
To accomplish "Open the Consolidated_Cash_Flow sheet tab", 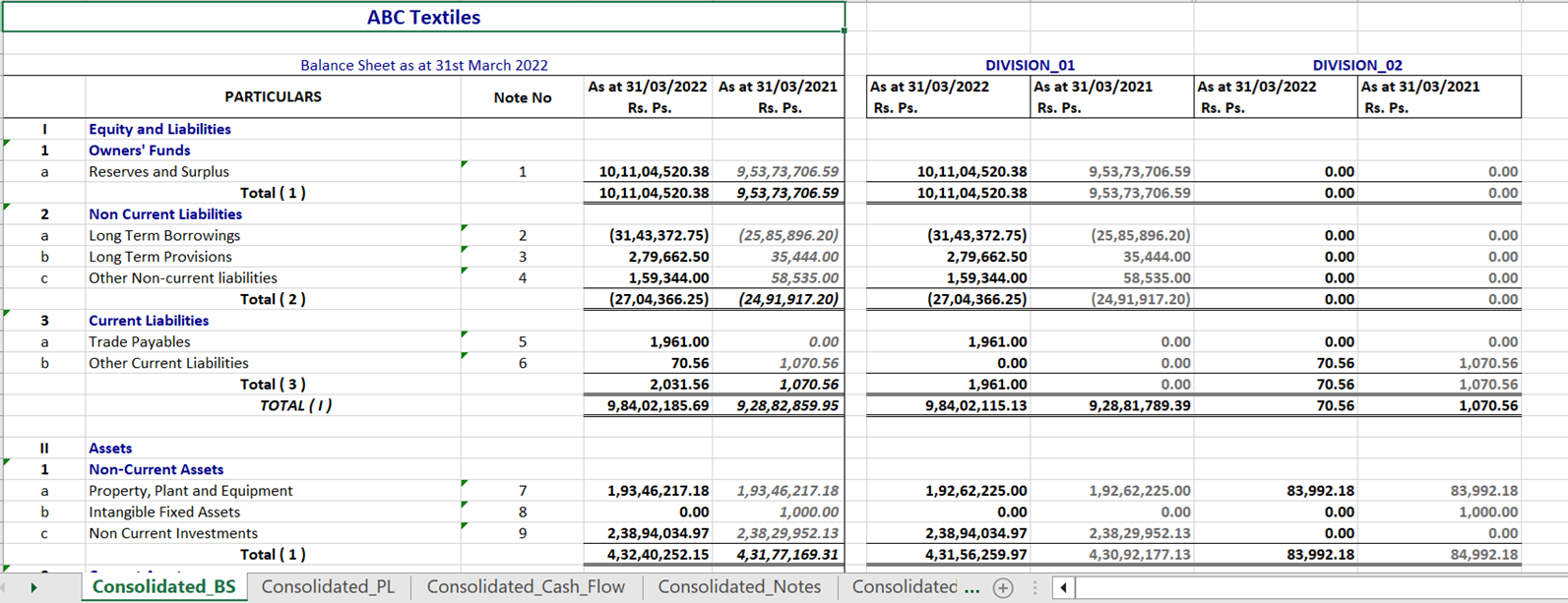I will pyautogui.click(x=526, y=587).
